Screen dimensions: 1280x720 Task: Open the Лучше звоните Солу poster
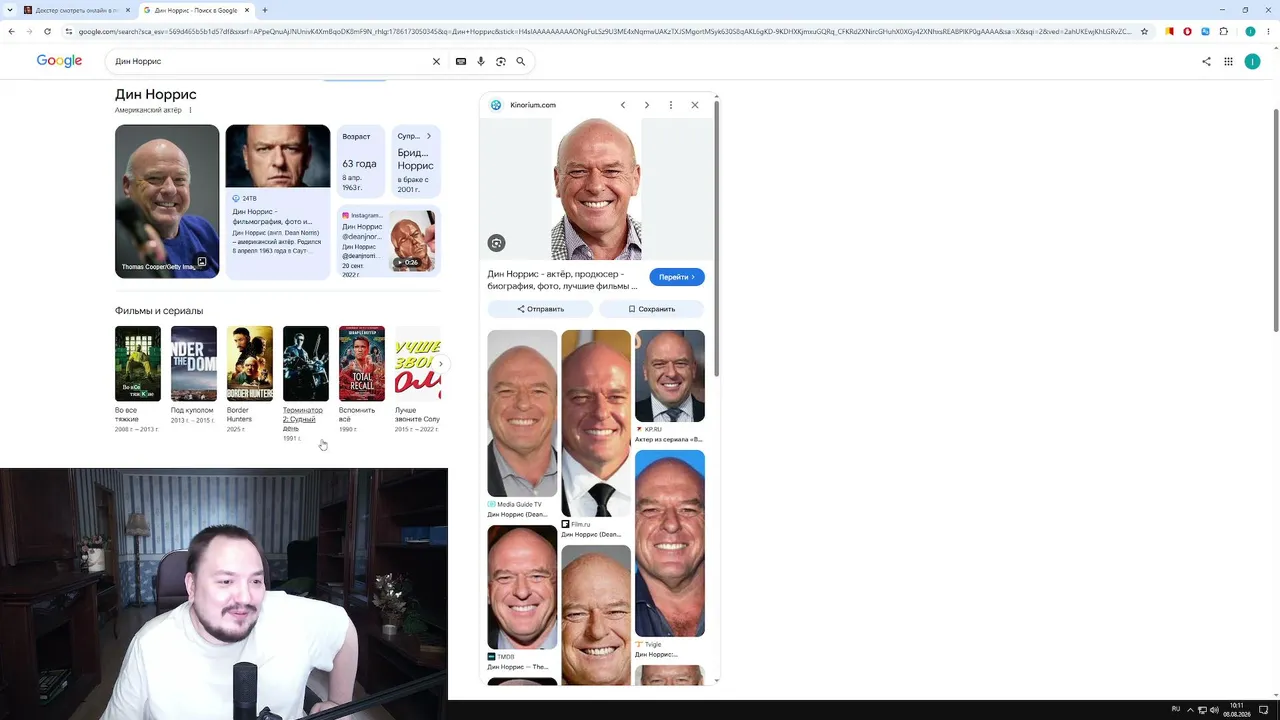418,364
